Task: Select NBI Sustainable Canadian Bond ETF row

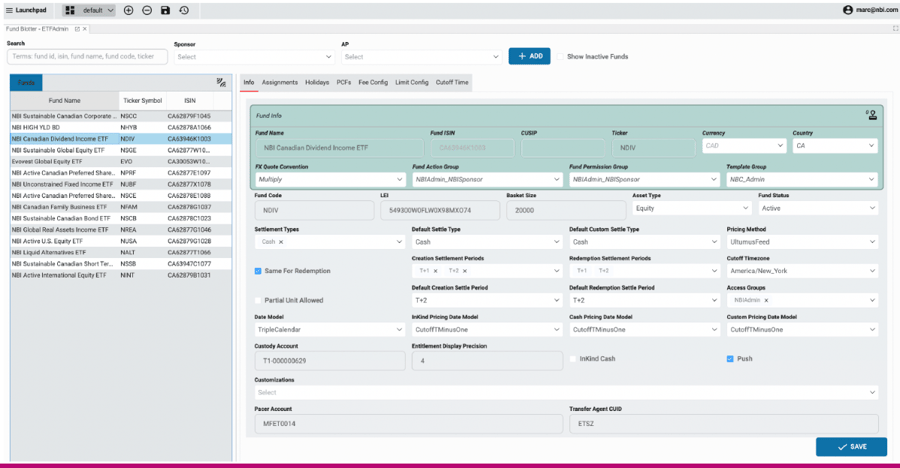Action: 121,219
